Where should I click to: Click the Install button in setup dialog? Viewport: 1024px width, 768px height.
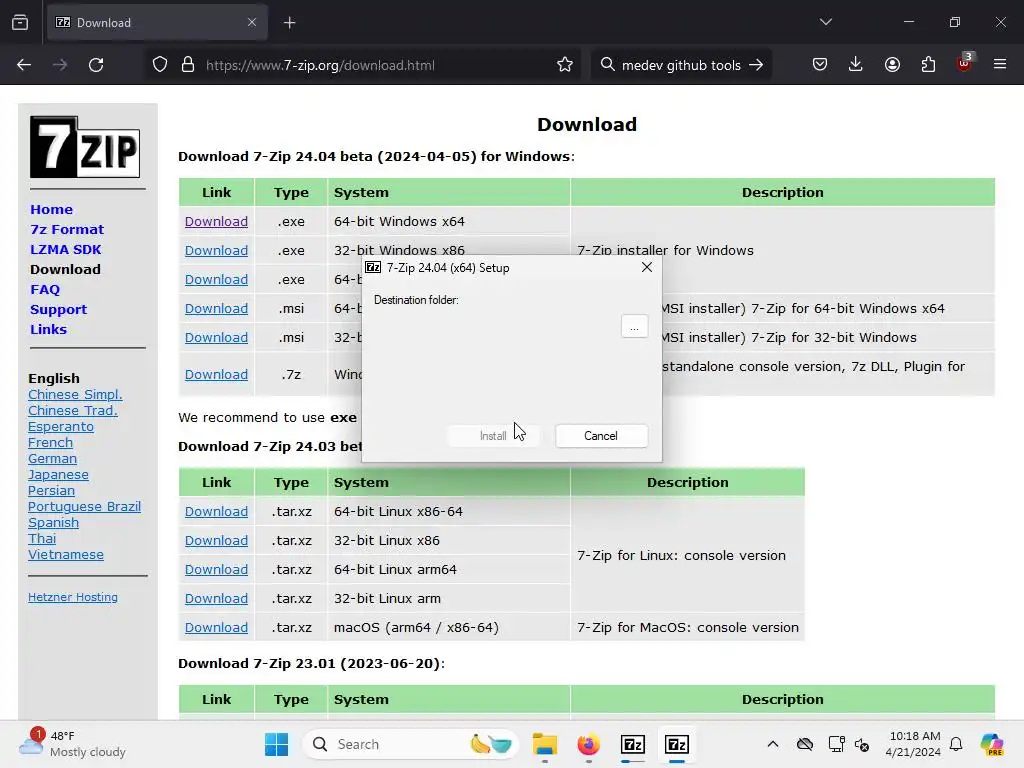pyautogui.click(x=493, y=436)
